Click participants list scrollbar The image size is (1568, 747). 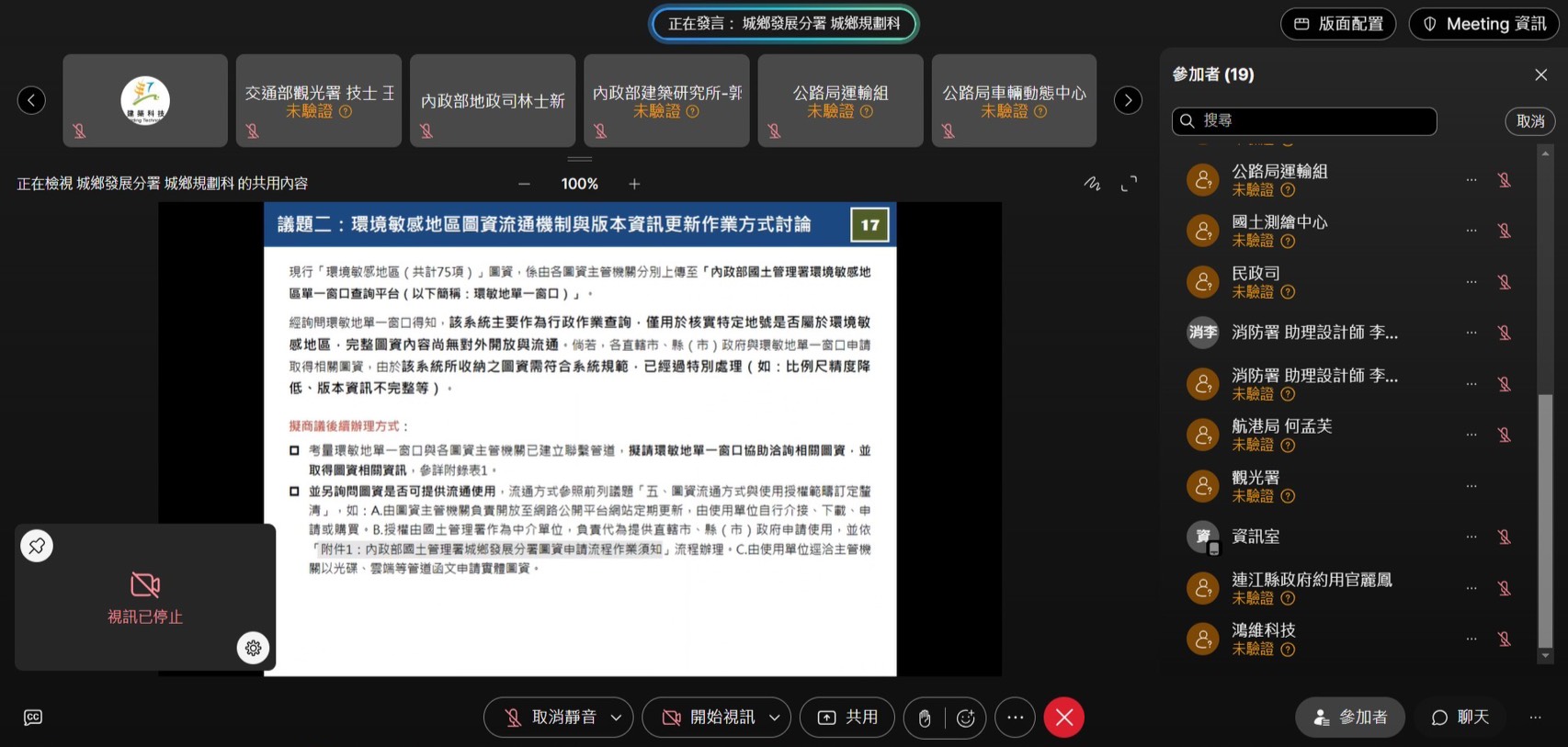(1546, 521)
